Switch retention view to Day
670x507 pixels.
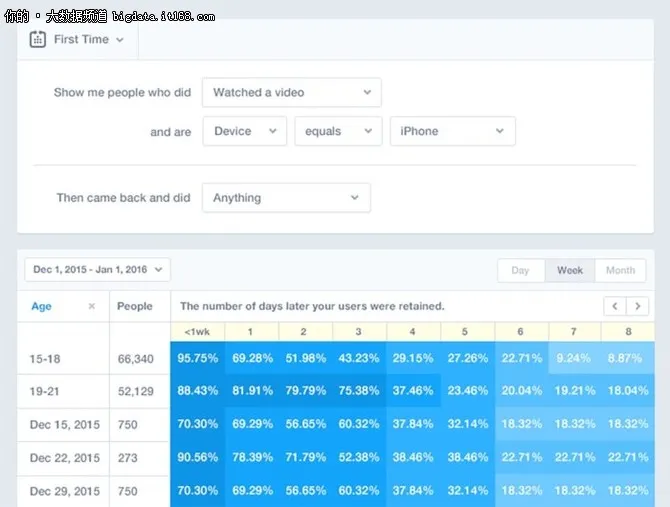tap(521, 270)
